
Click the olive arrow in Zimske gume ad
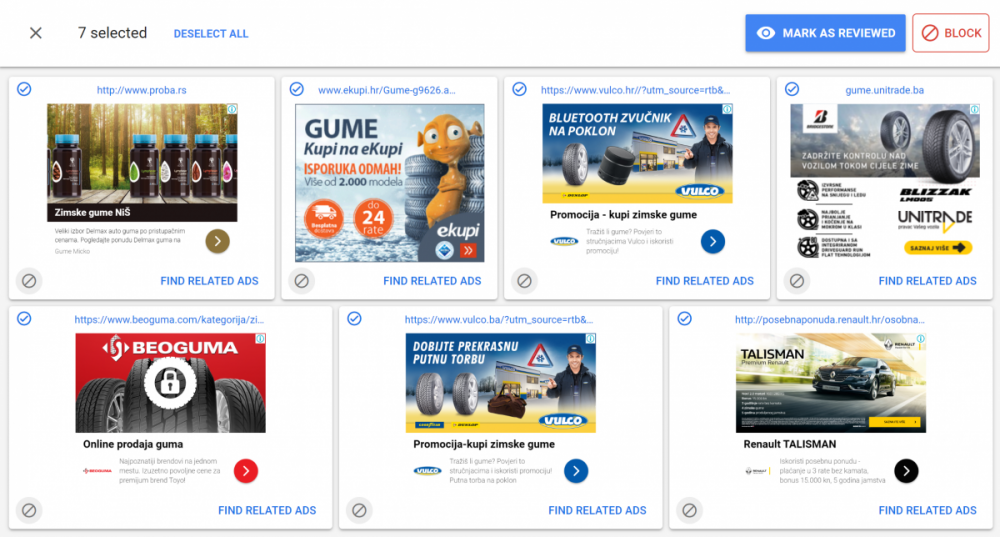(217, 241)
